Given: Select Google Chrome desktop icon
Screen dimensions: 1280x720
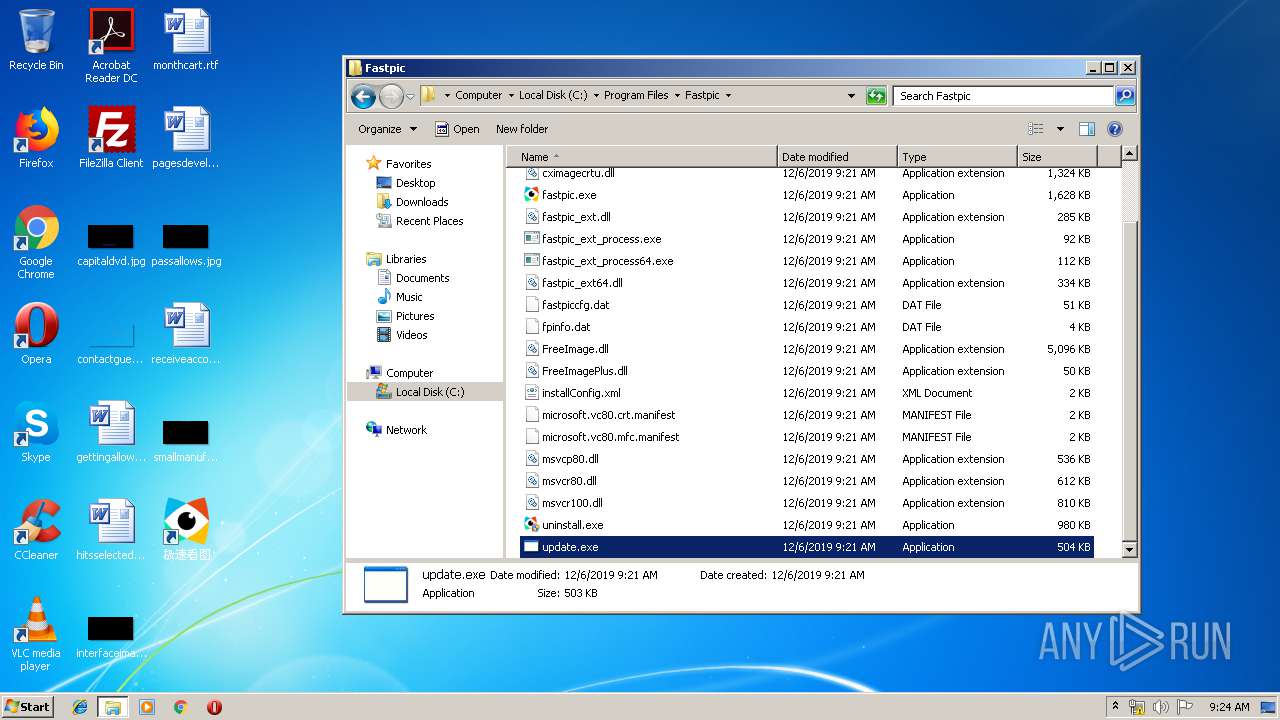Looking at the screenshot, I should pyautogui.click(x=36, y=241).
